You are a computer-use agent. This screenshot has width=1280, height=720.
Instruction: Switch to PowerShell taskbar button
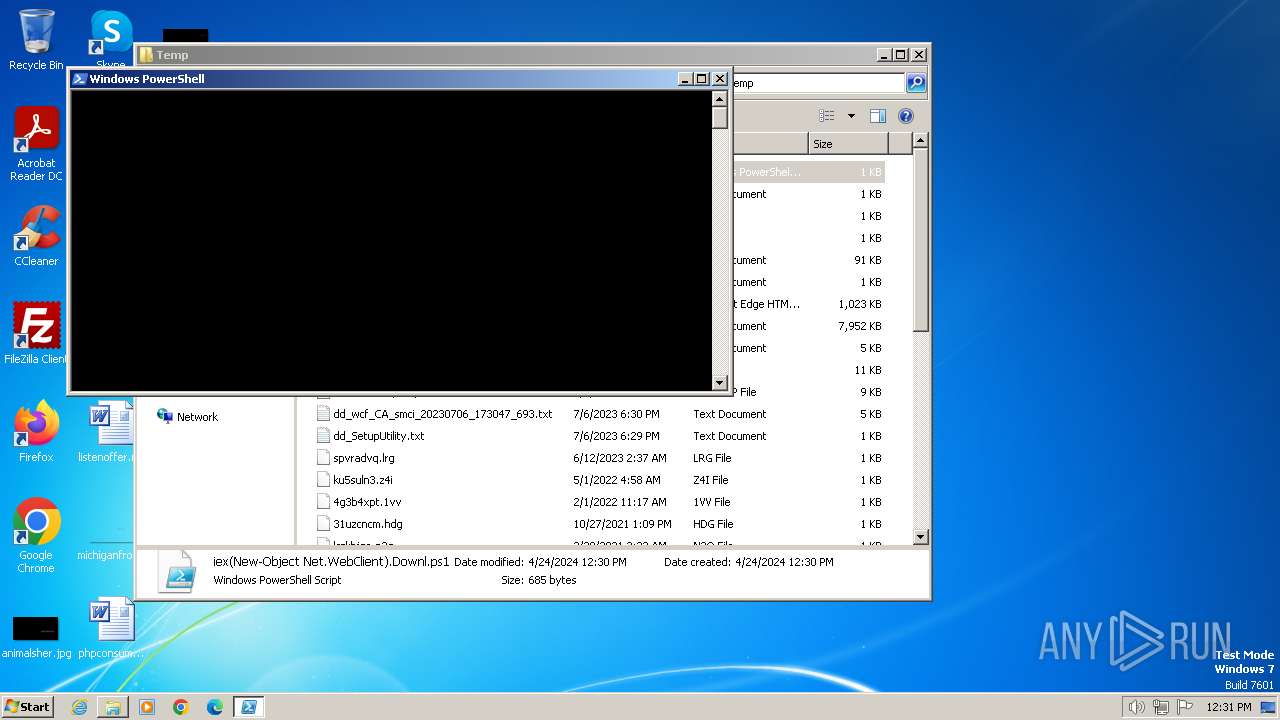(249, 707)
